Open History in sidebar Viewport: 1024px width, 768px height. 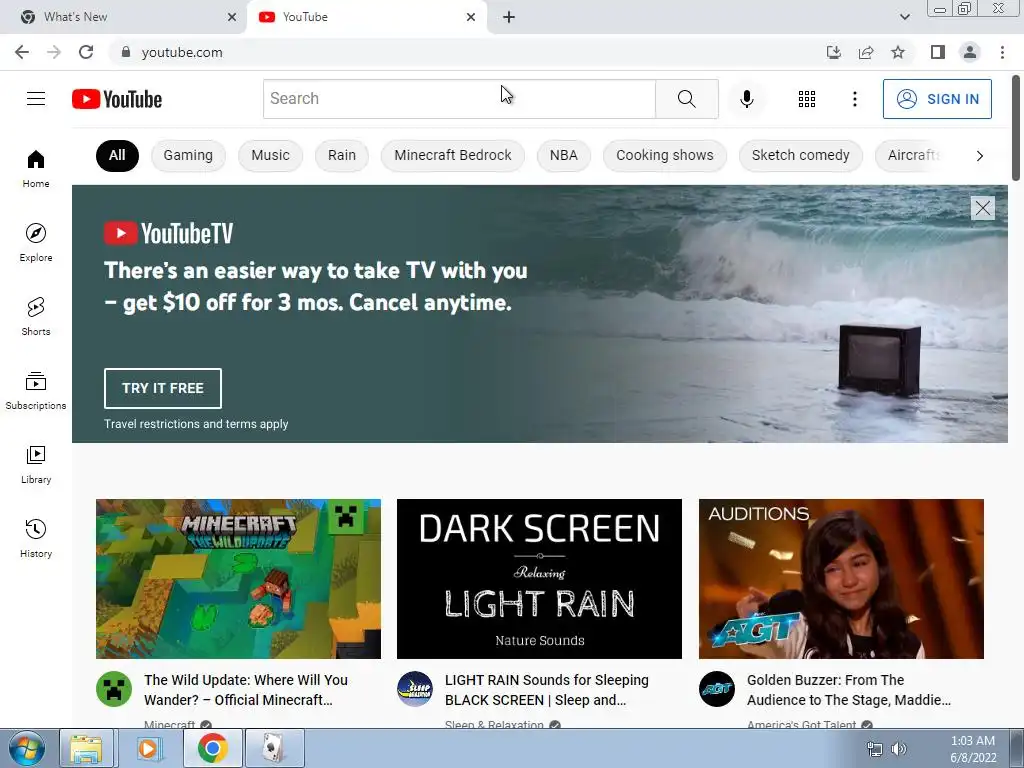[36, 538]
